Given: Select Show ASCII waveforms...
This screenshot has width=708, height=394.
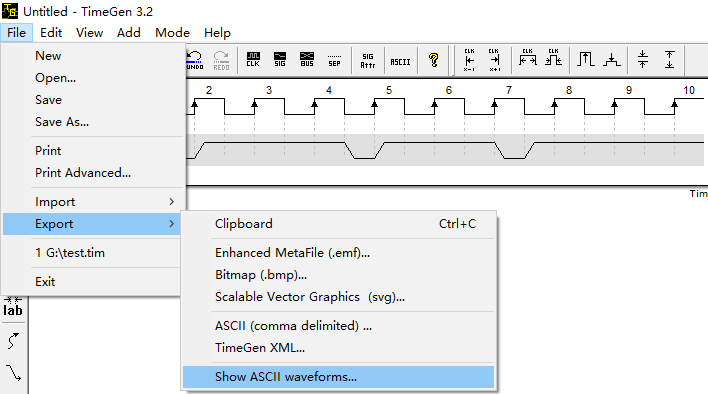Looking at the screenshot, I should click(x=339, y=377).
